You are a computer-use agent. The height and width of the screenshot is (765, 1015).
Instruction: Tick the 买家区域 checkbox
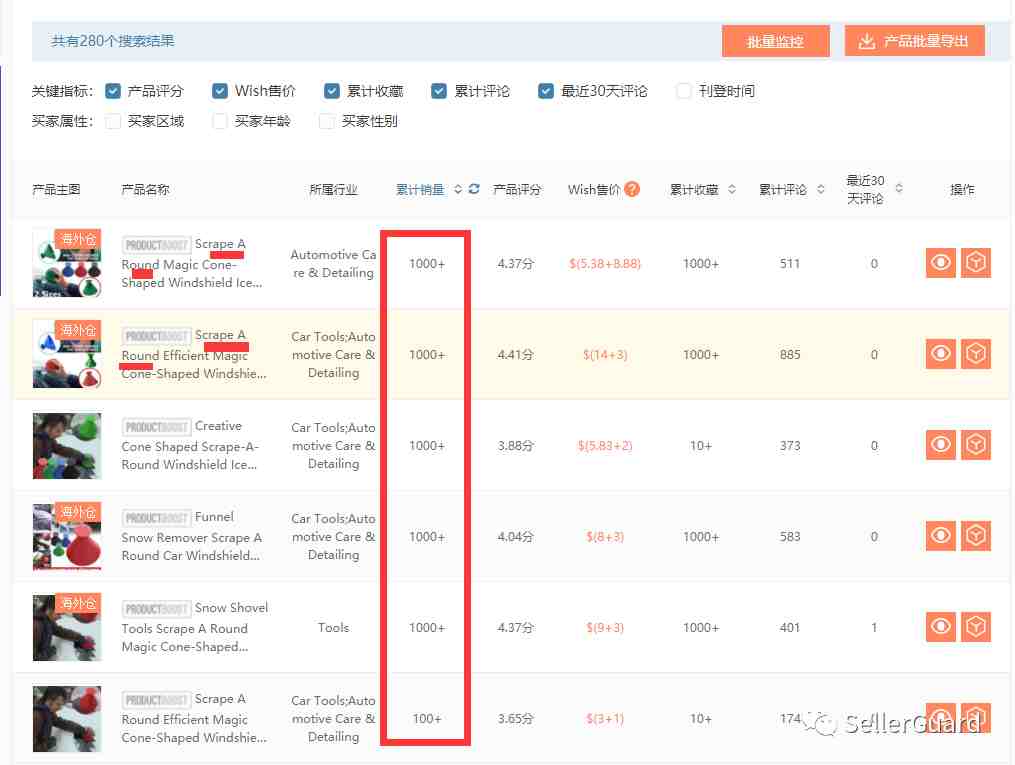113,121
